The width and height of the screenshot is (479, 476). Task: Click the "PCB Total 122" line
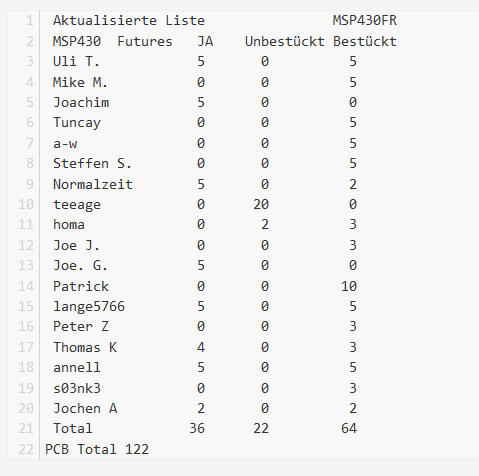(x=97, y=450)
